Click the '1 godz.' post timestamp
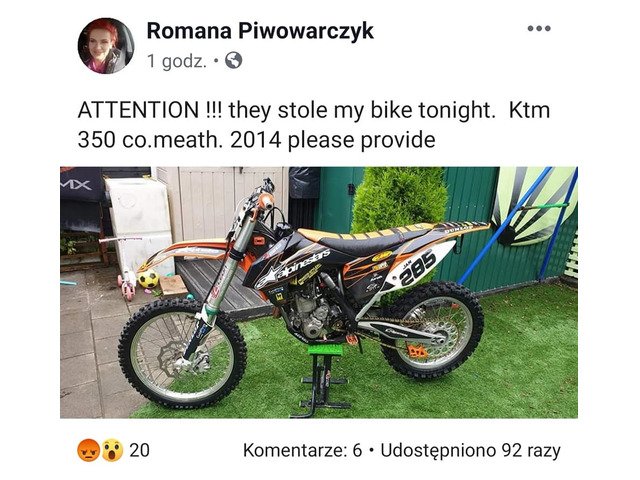The image size is (640, 480). (x=176, y=61)
